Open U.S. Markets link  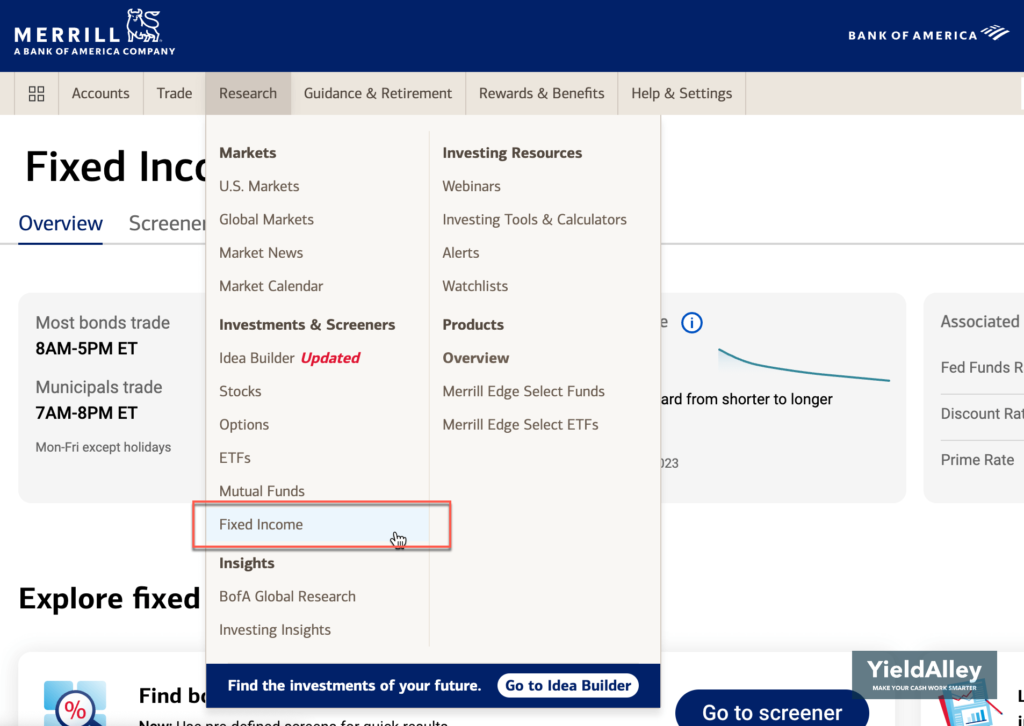pos(259,186)
